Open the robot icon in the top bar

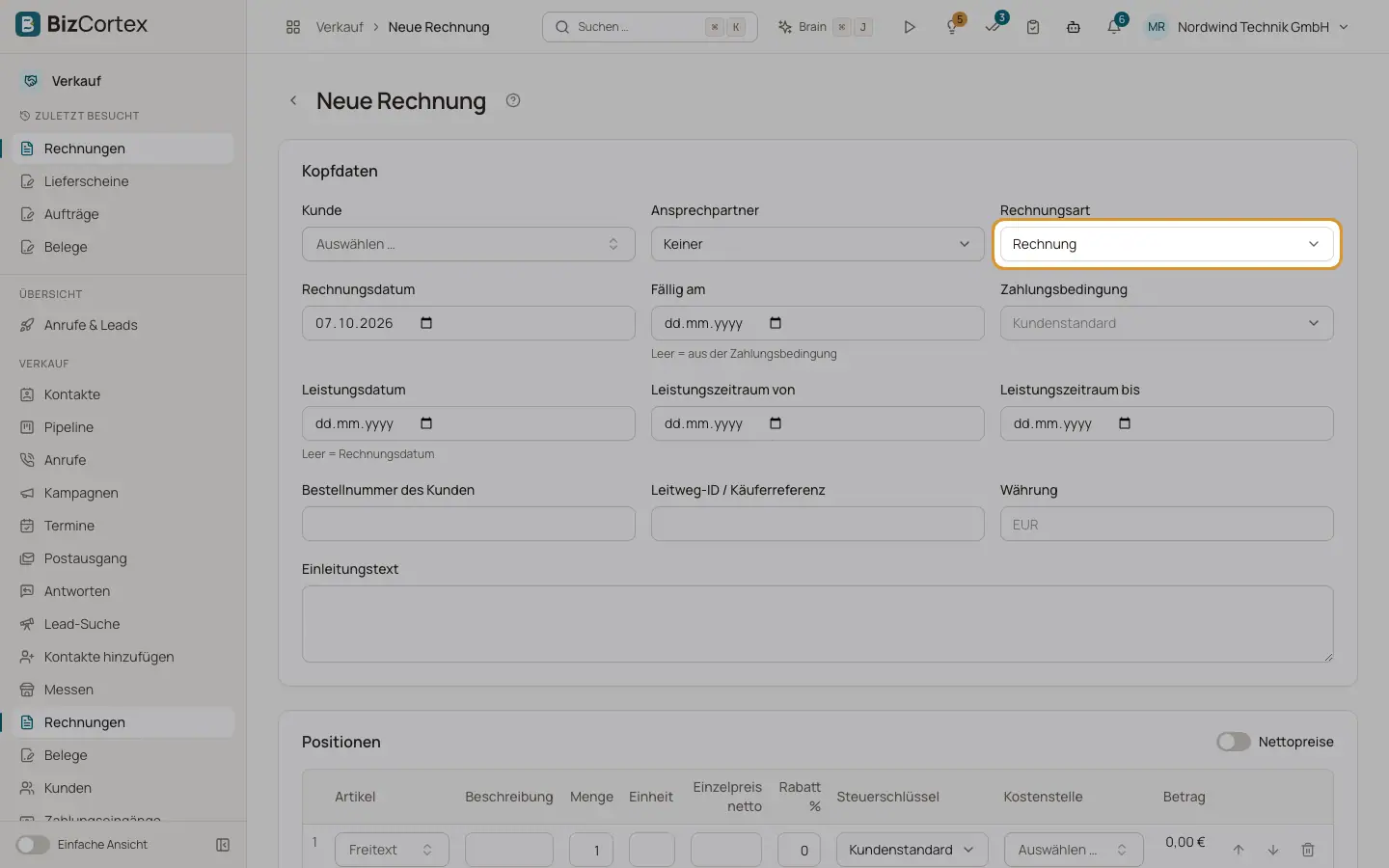pyautogui.click(x=1074, y=27)
